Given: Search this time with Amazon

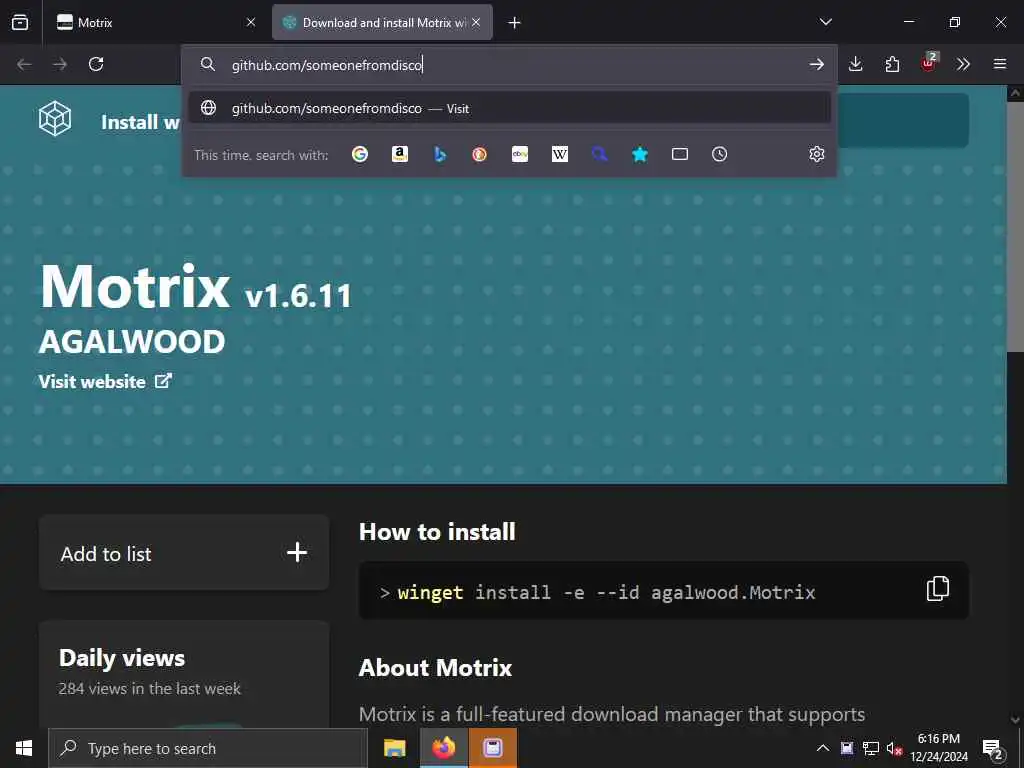Looking at the screenshot, I should pyautogui.click(x=400, y=154).
